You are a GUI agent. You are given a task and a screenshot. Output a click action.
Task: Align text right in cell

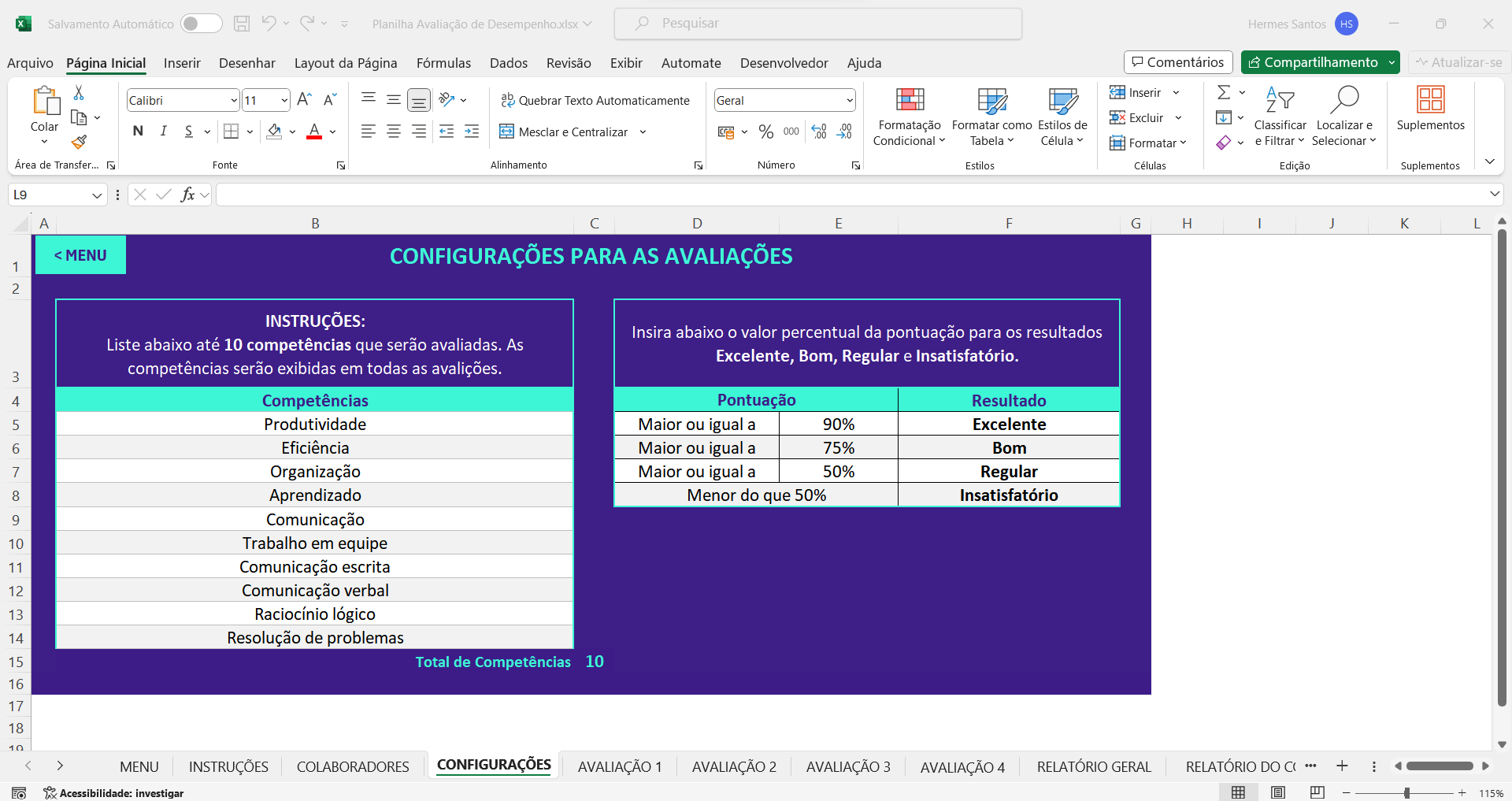pos(419,132)
